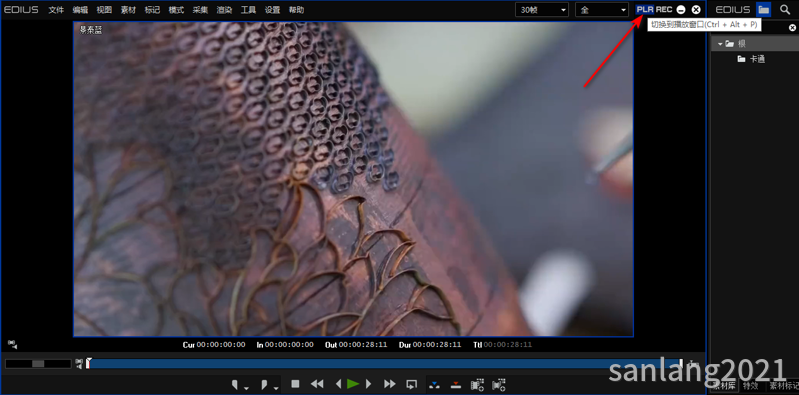Step forward one frame
Image resolution: width=799 pixels, height=395 pixels.
[x=368, y=384]
